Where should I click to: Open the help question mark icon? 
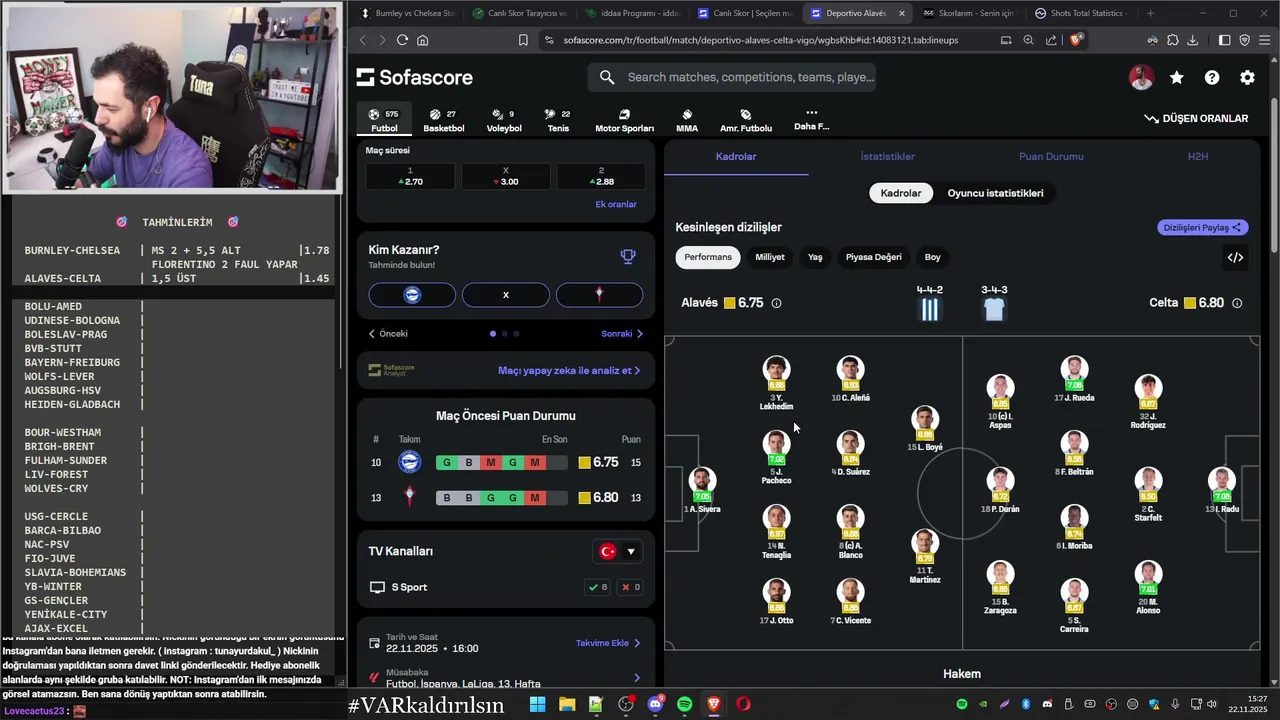click(1212, 78)
